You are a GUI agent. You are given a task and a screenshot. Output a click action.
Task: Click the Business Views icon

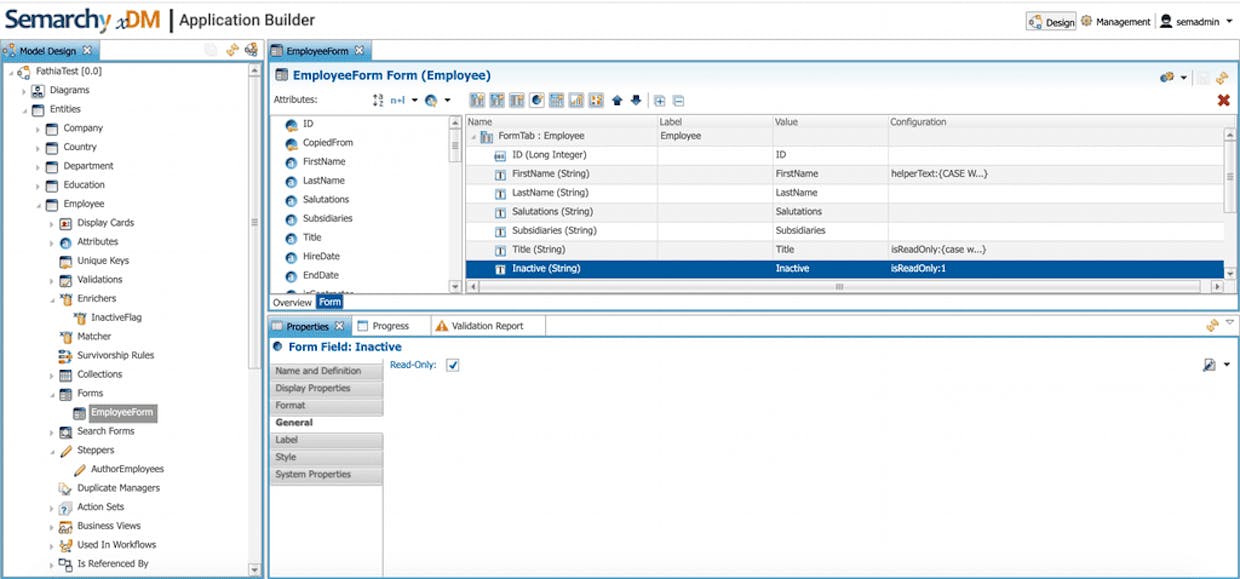point(66,526)
